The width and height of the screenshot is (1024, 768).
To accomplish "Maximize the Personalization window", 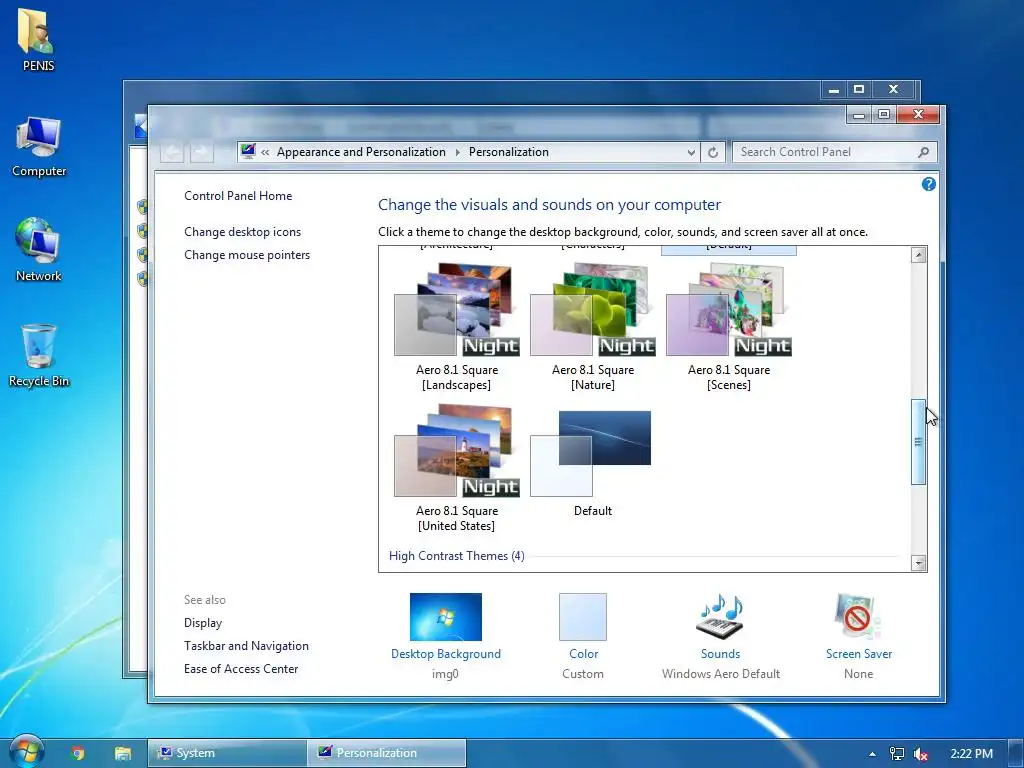I will click(884, 115).
